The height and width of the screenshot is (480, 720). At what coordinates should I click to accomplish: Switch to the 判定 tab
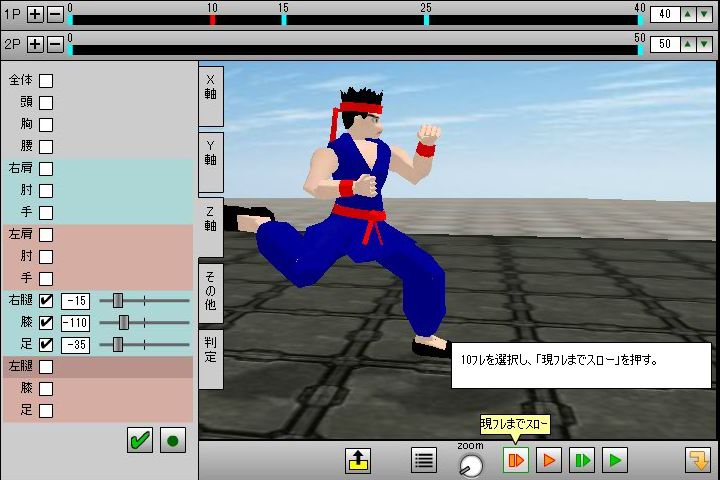point(211,359)
